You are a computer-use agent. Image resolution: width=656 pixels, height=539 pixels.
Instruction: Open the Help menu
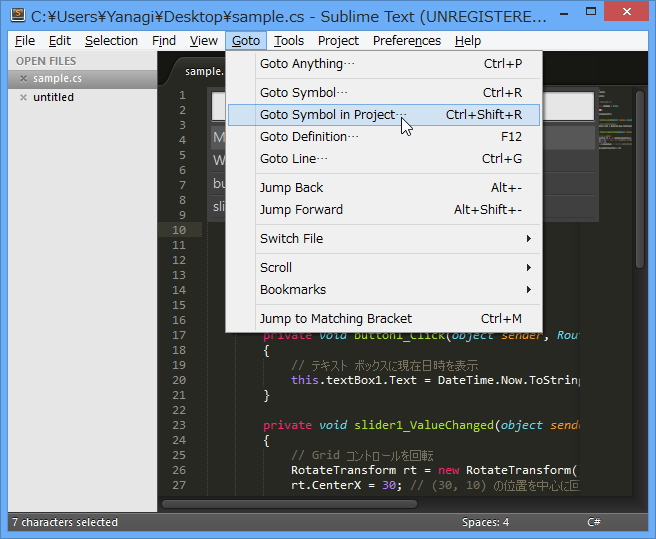click(x=468, y=41)
